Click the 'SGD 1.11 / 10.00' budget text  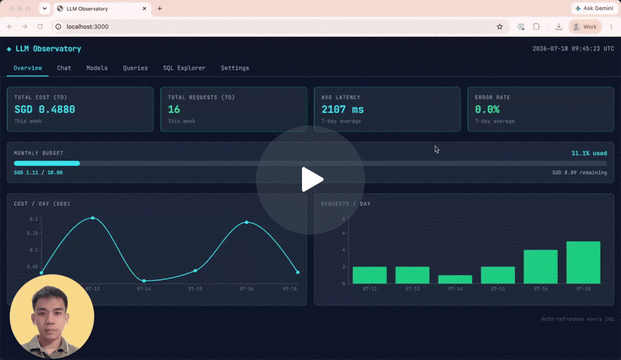[x=38, y=173]
